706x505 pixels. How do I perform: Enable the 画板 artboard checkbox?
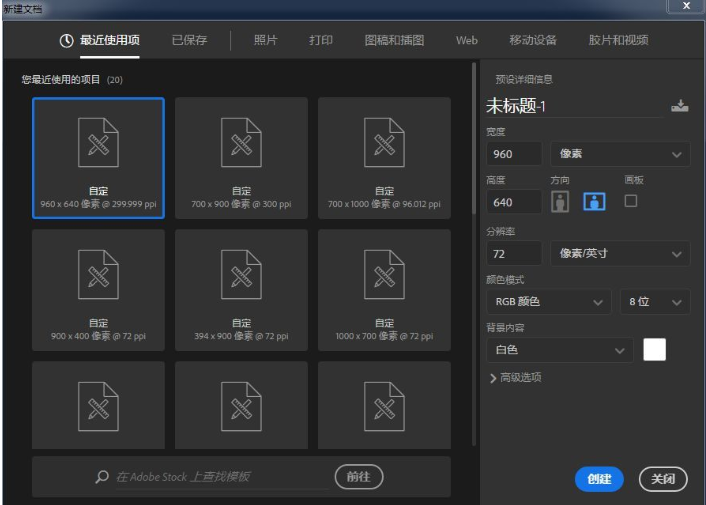(x=631, y=200)
